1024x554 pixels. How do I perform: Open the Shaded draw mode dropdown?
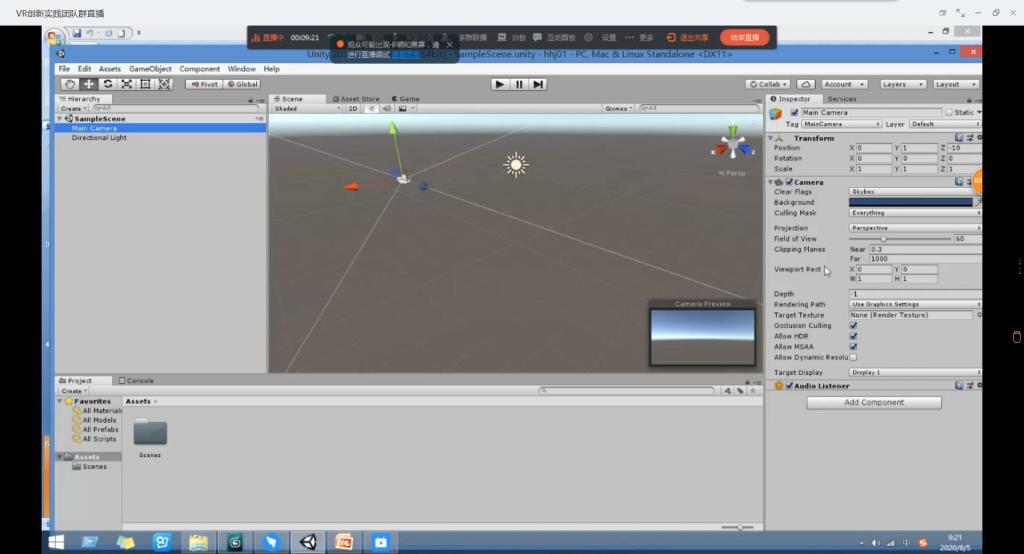pyautogui.click(x=307, y=108)
